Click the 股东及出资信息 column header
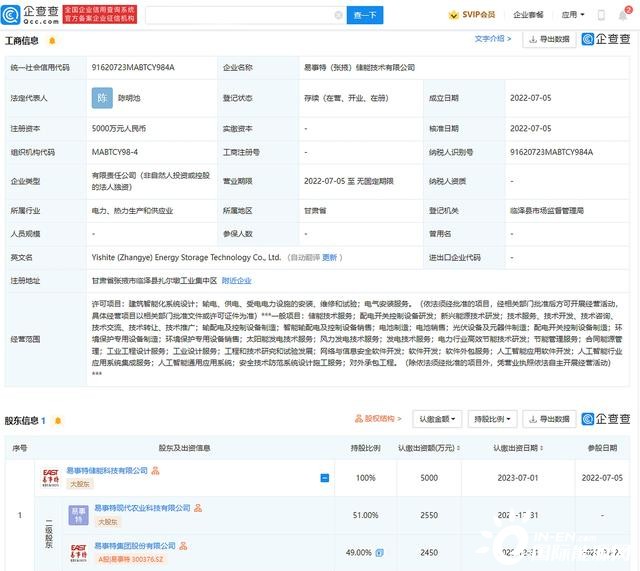 click(184, 448)
